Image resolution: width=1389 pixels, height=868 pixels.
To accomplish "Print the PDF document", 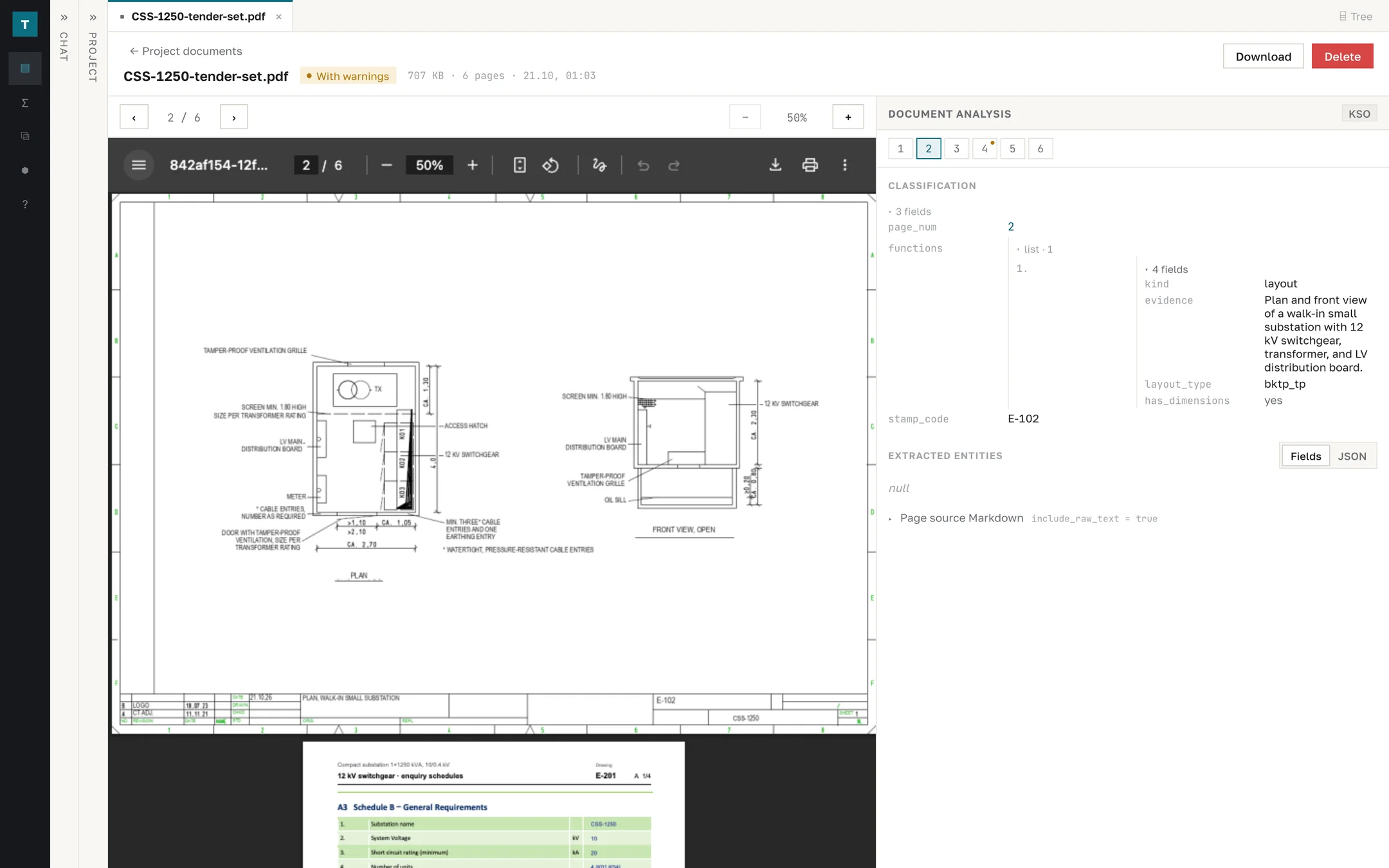I will 810,165.
